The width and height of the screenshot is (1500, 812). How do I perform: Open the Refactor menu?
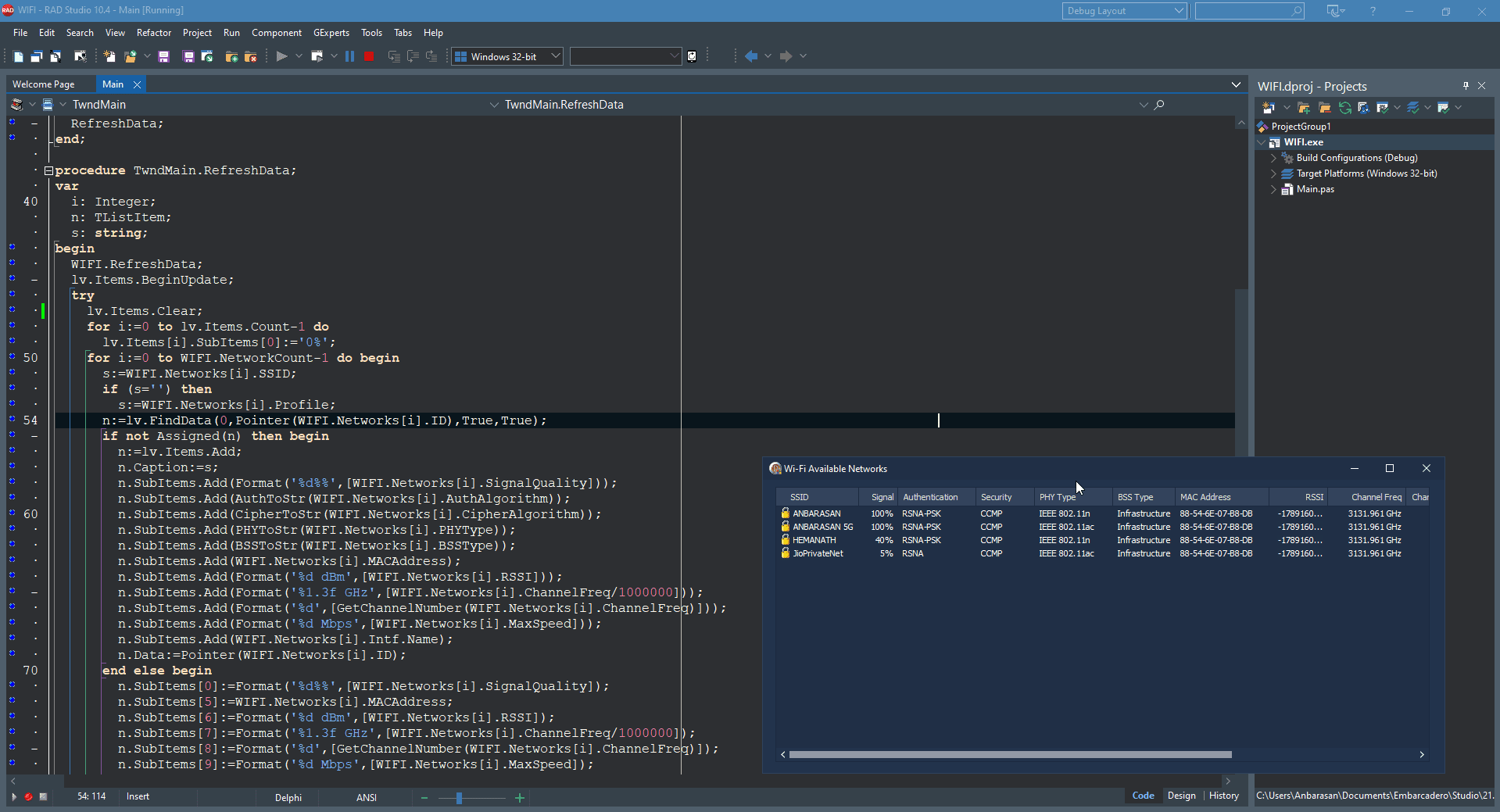click(x=154, y=33)
